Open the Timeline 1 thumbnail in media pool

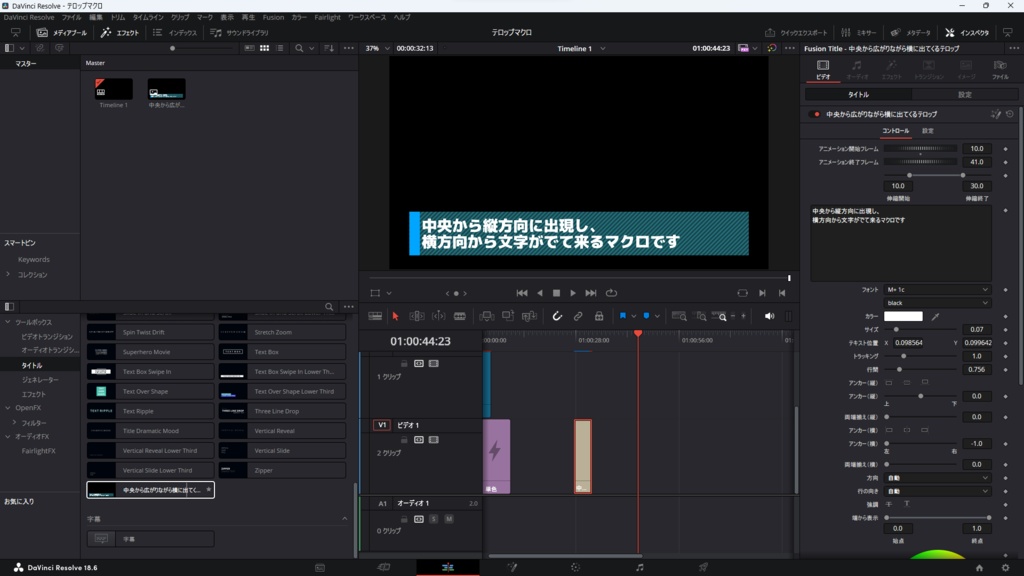pyautogui.click(x=114, y=89)
